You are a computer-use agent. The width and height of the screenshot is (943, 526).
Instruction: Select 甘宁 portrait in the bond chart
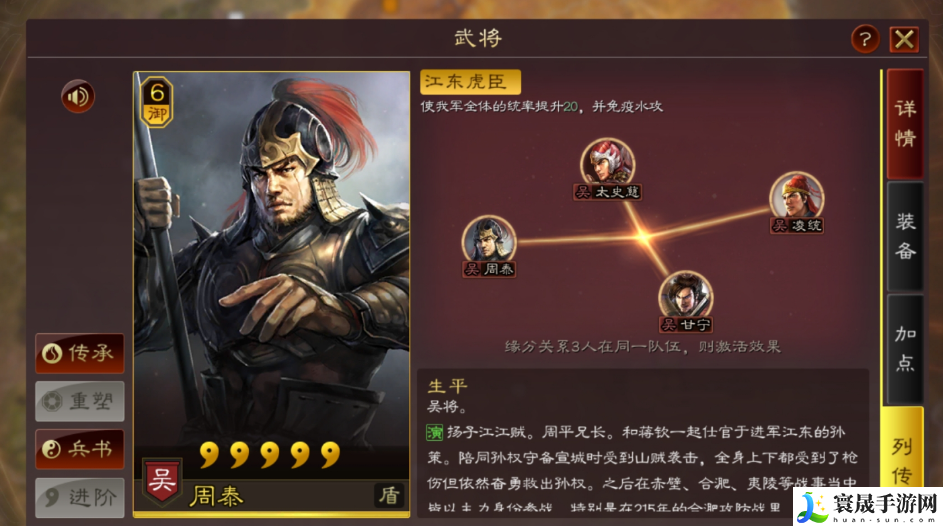point(686,296)
